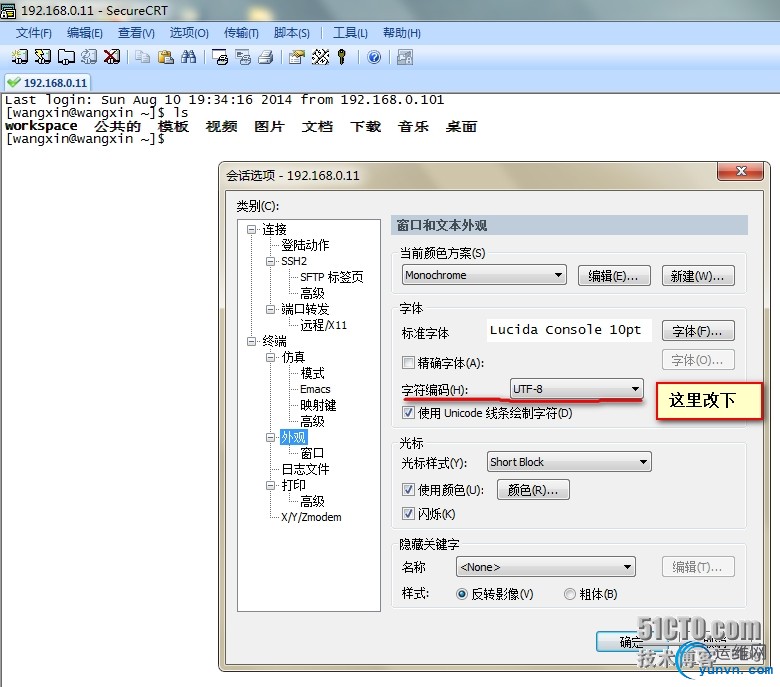
Task: Click the Disconnect red X icon
Action: 112,57
